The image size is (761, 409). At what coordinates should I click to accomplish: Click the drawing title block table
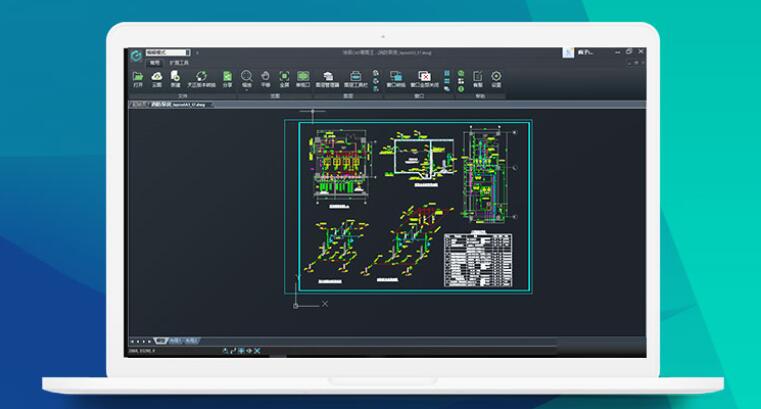pyautogui.click(x=477, y=256)
